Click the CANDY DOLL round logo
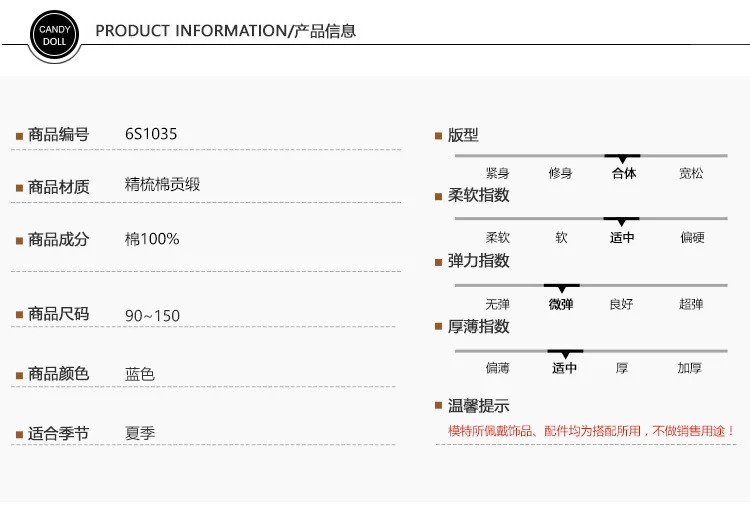 coord(55,35)
